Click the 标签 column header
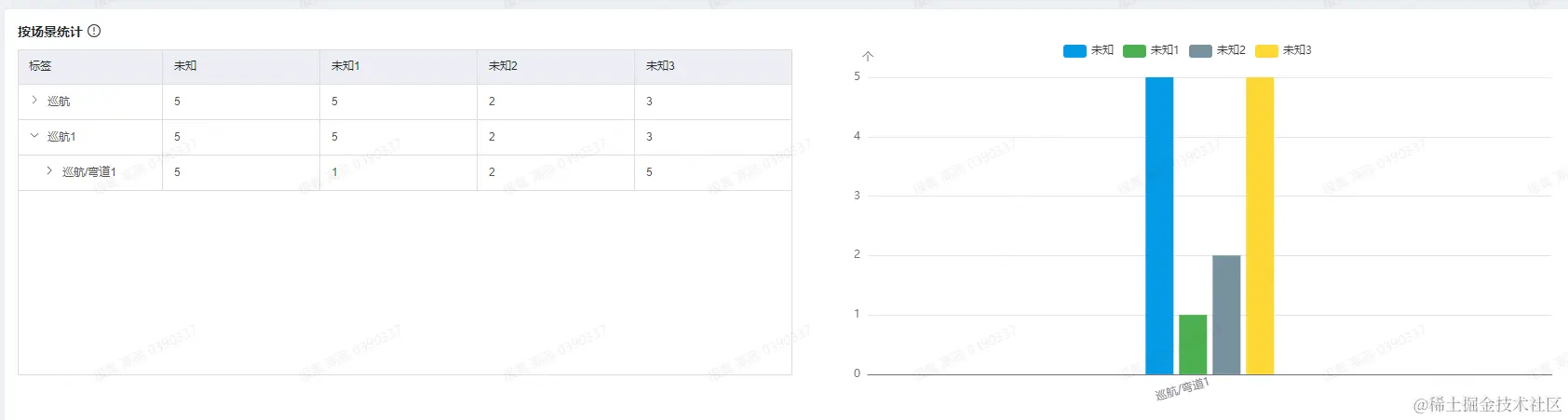1568x420 pixels. [x=40, y=66]
